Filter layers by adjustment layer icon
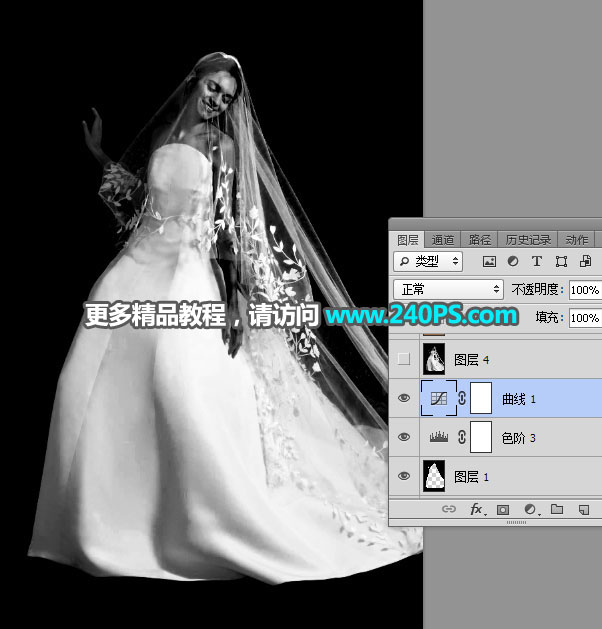 [513, 262]
